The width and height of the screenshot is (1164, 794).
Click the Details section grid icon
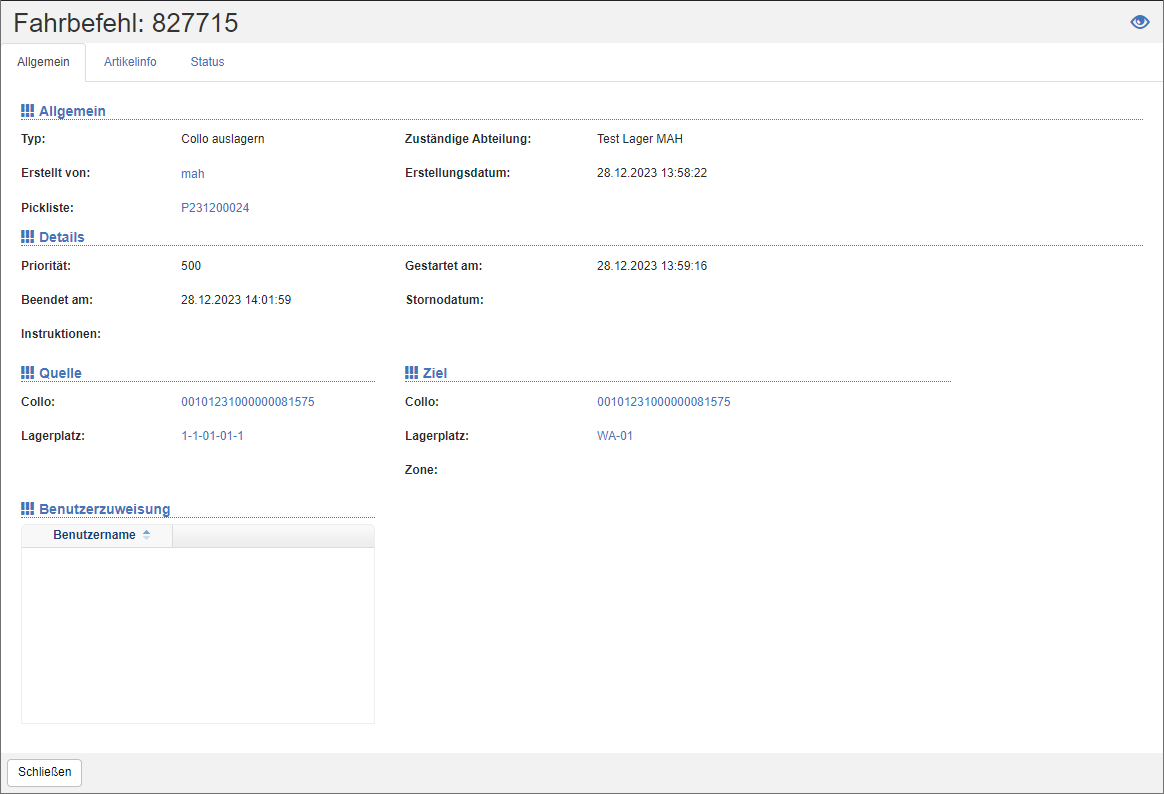27,236
